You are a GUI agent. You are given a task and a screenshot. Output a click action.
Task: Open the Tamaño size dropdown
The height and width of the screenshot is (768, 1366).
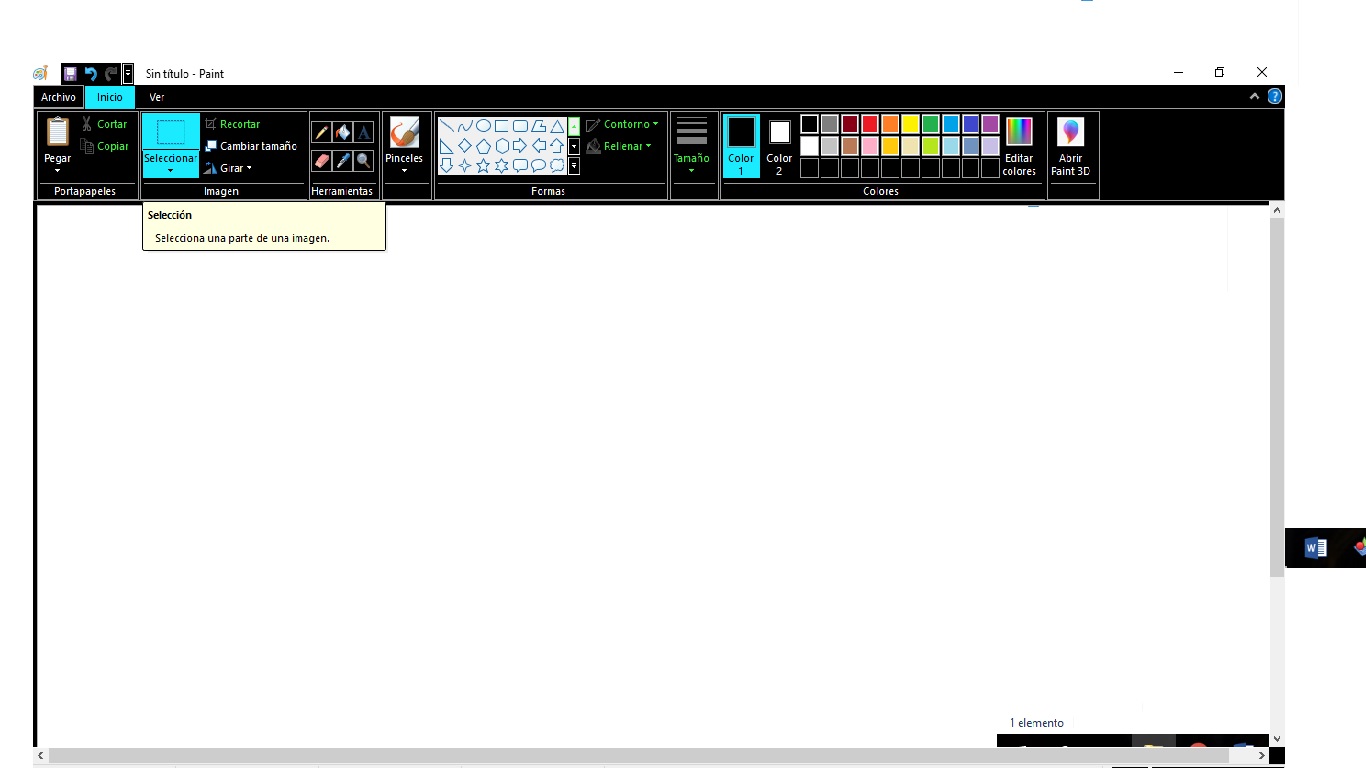691,146
